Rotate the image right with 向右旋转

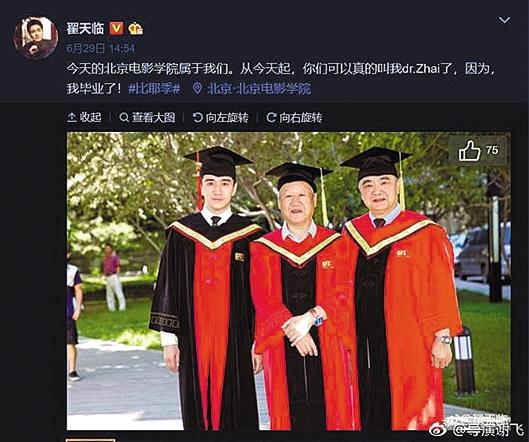pyautogui.click(x=294, y=117)
